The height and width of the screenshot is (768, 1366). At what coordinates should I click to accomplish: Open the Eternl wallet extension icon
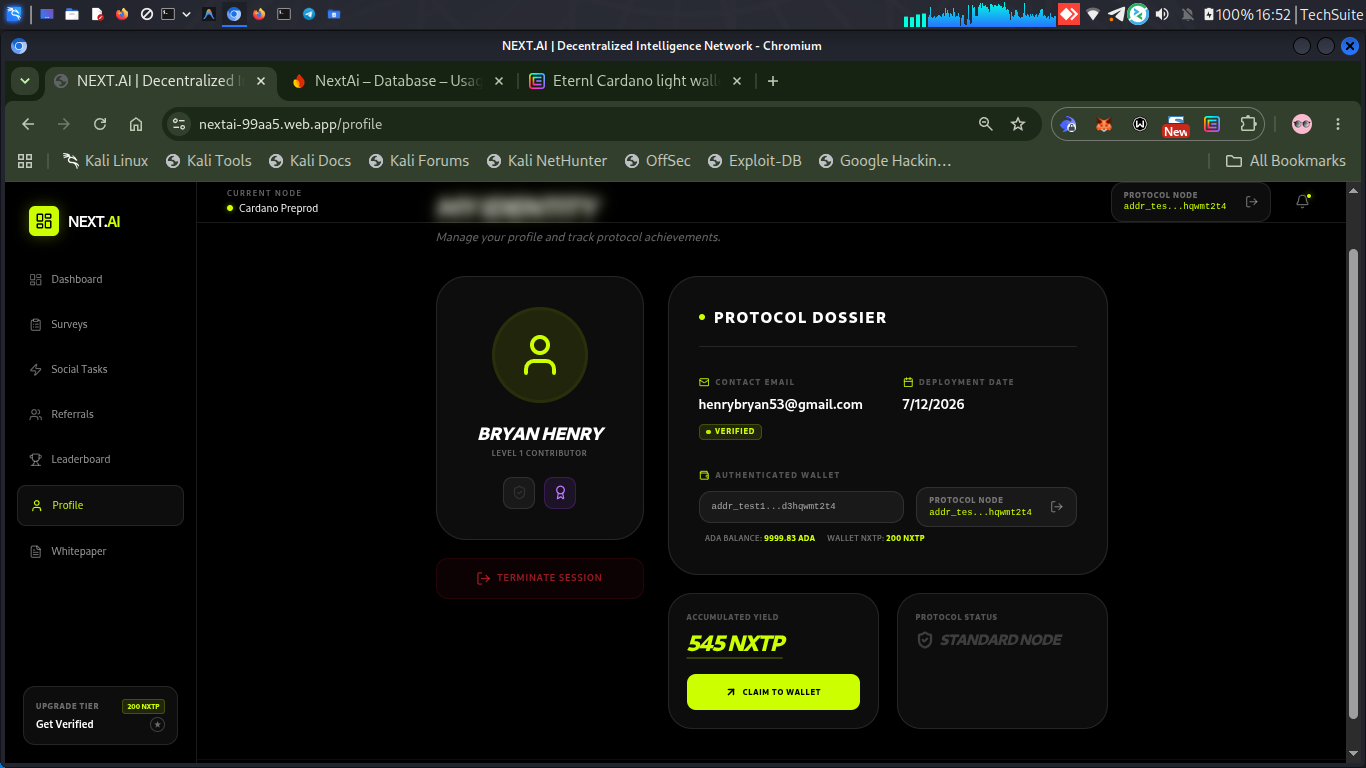point(1212,124)
